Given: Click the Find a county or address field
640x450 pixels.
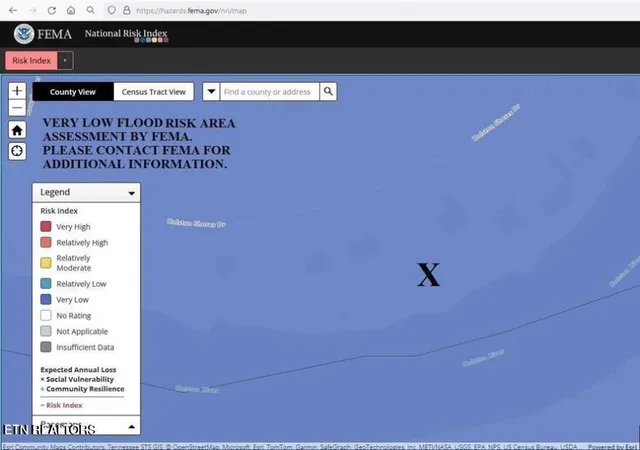Looking at the screenshot, I should click(269, 92).
